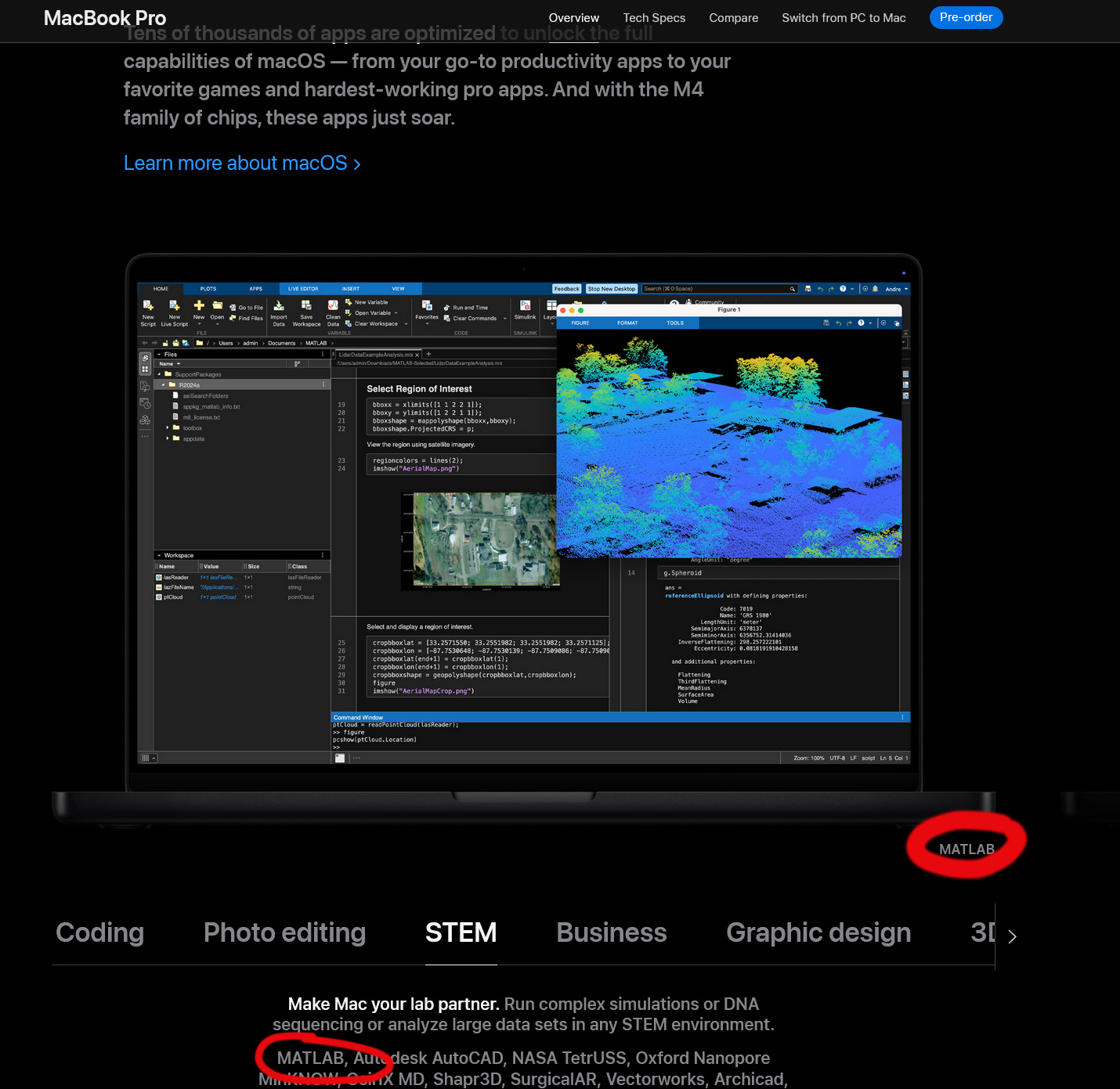Image resolution: width=1120 pixels, height=1089 pixels.
Task: Switch to the Photo editing tab
Action: click(x=284, y=932)
